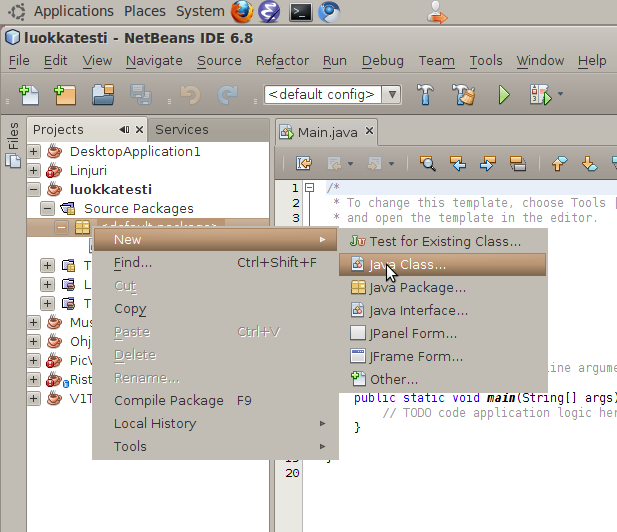The image size is (617, 532).
Task: Open the Files side panel tab
Action: 13,145
